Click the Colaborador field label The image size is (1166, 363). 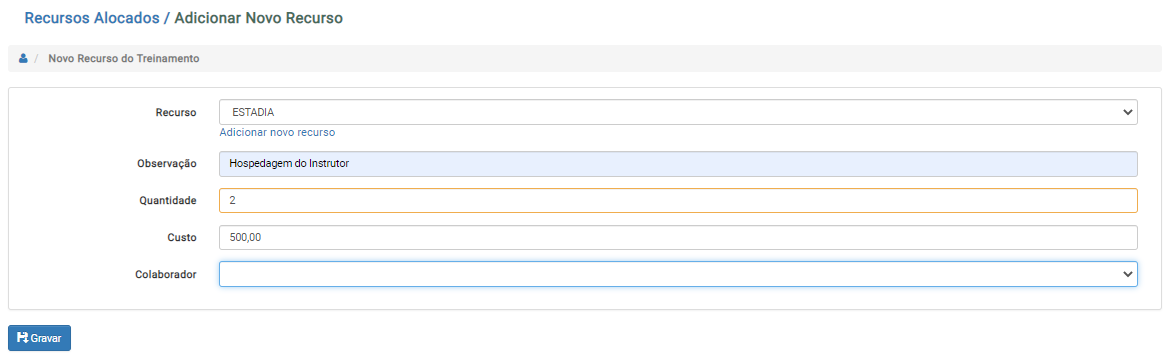[165, 274]
